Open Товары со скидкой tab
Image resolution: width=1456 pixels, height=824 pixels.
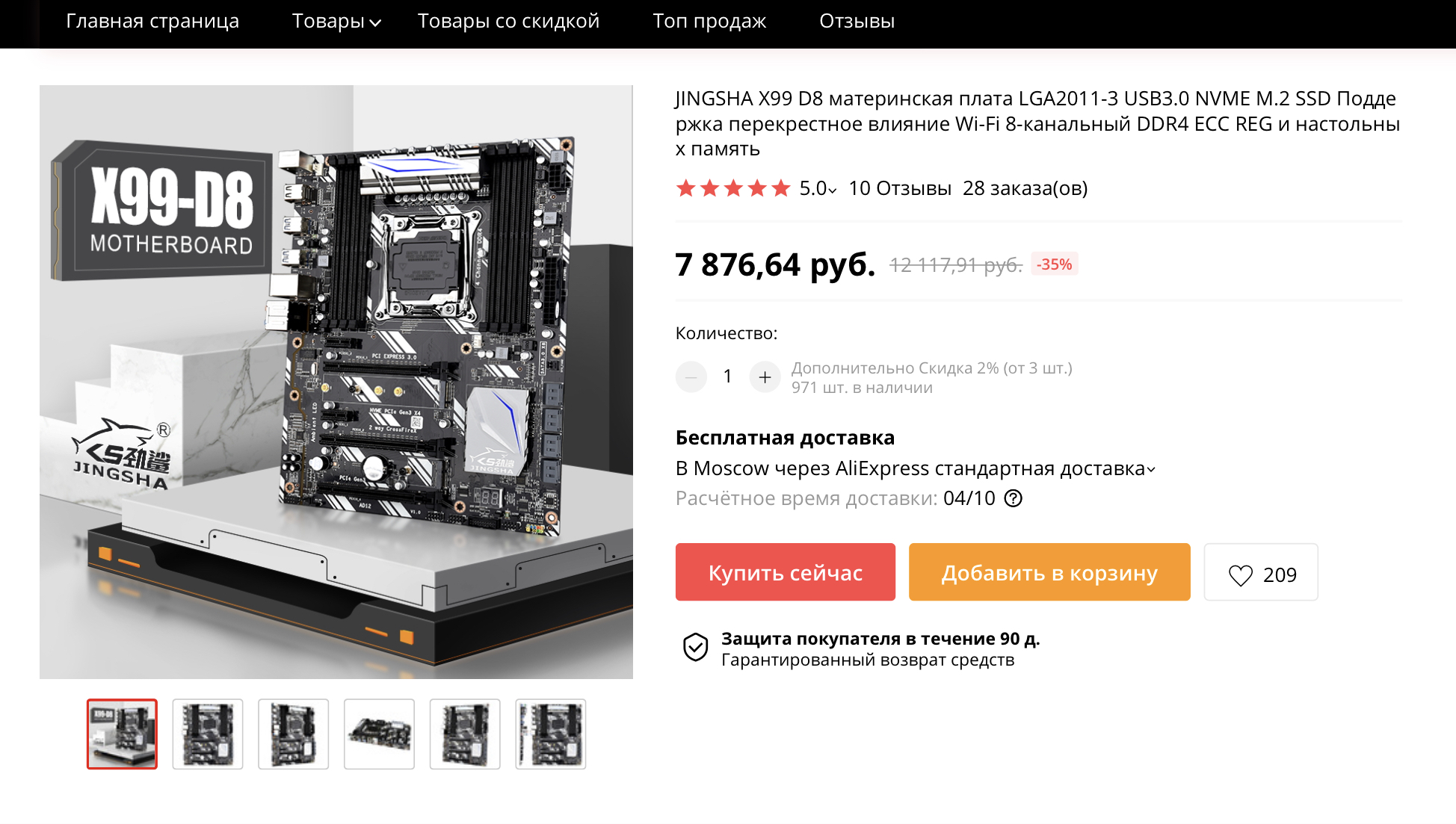[508, 21]
